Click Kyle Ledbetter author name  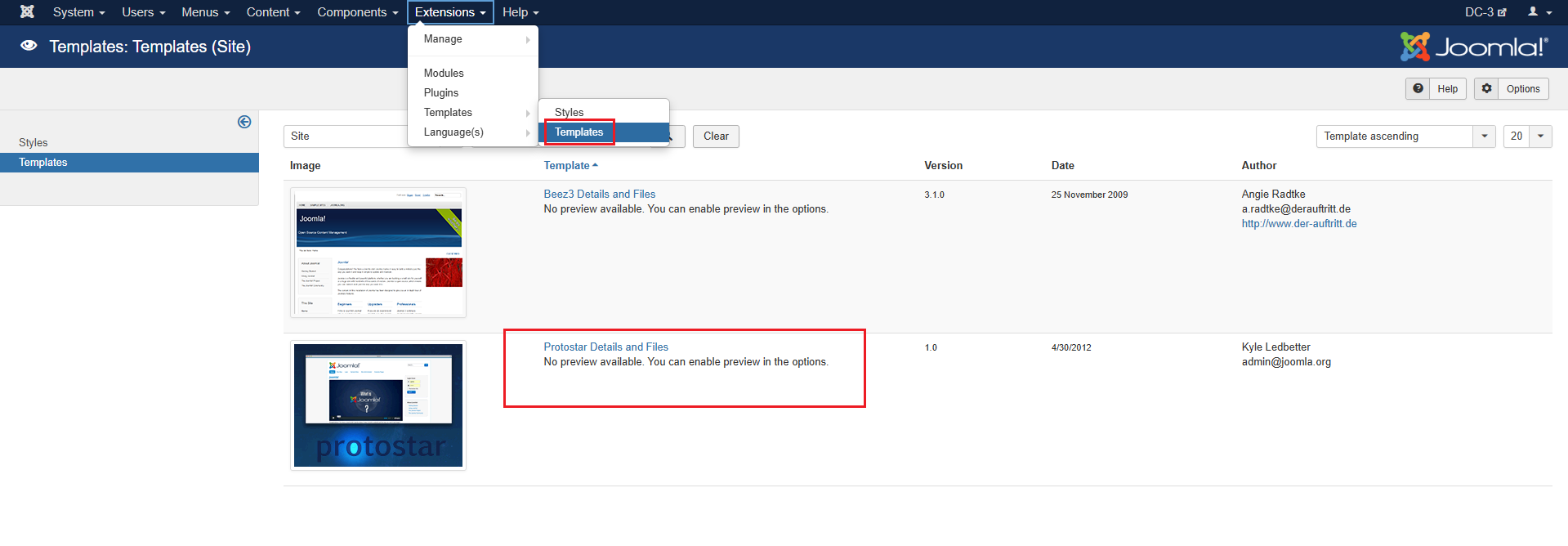1276,347
